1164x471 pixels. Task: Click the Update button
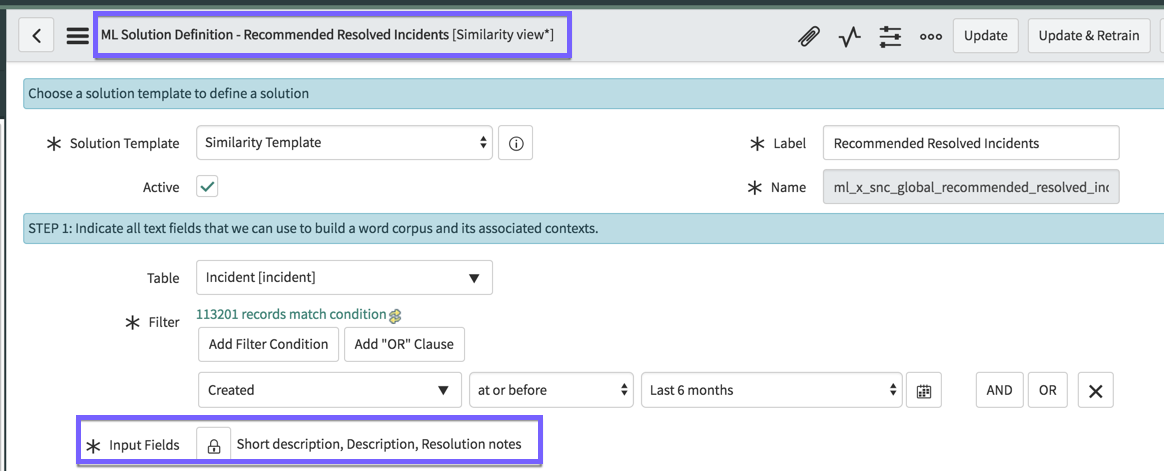[985, 36]
